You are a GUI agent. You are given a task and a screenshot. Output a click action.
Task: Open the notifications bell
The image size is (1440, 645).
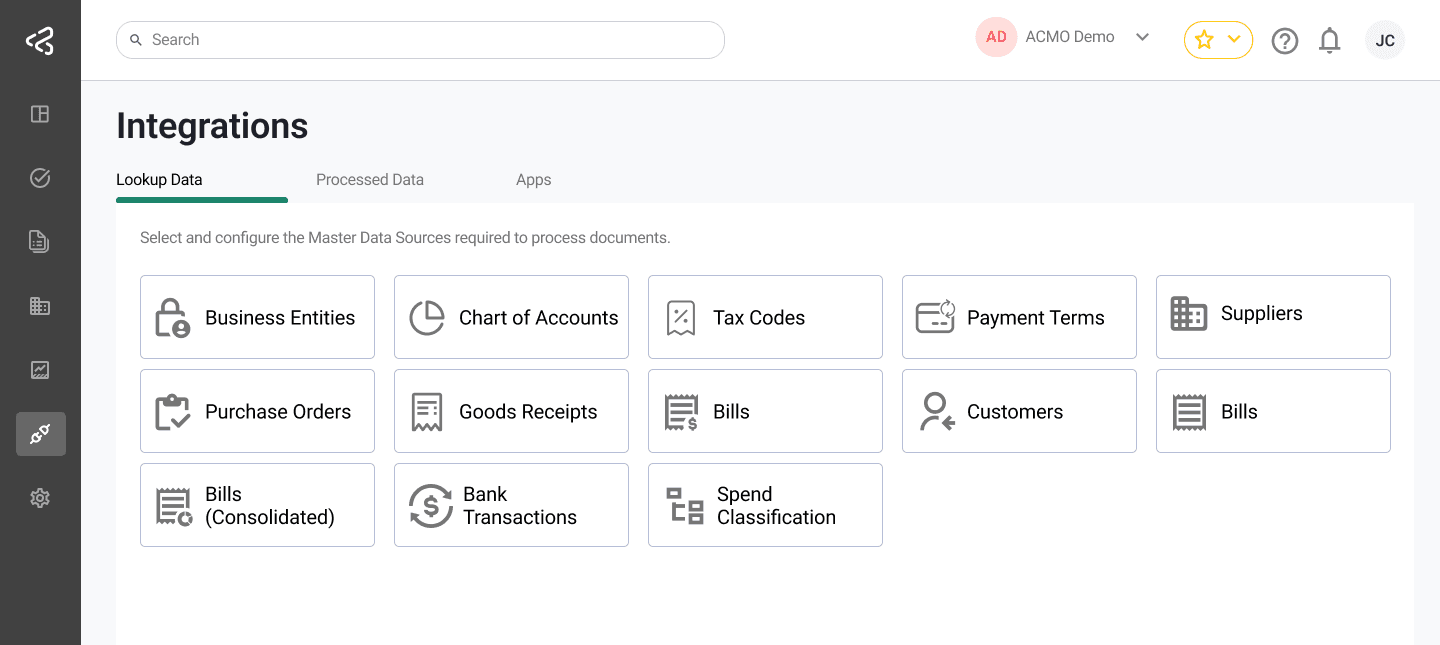pyautogui.click(x=1329, y=41)
